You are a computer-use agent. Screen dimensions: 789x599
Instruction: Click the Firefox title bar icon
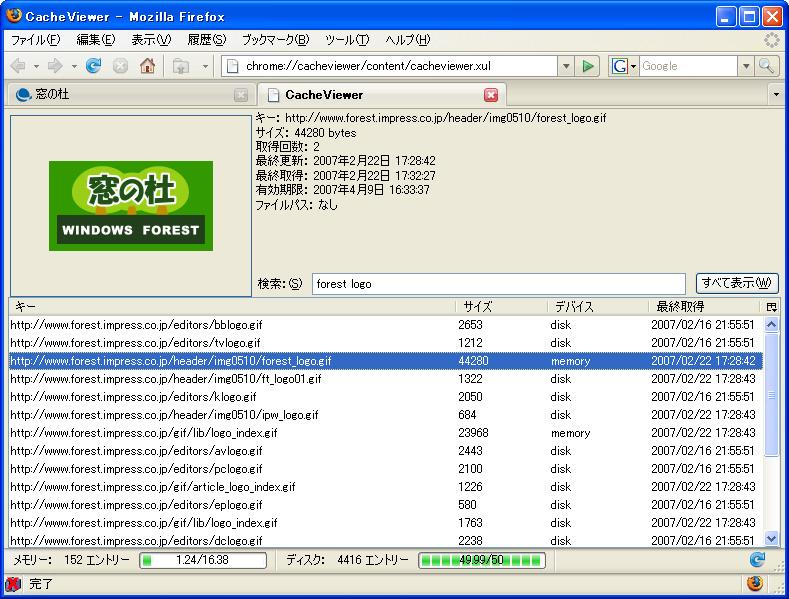point(14,16)
